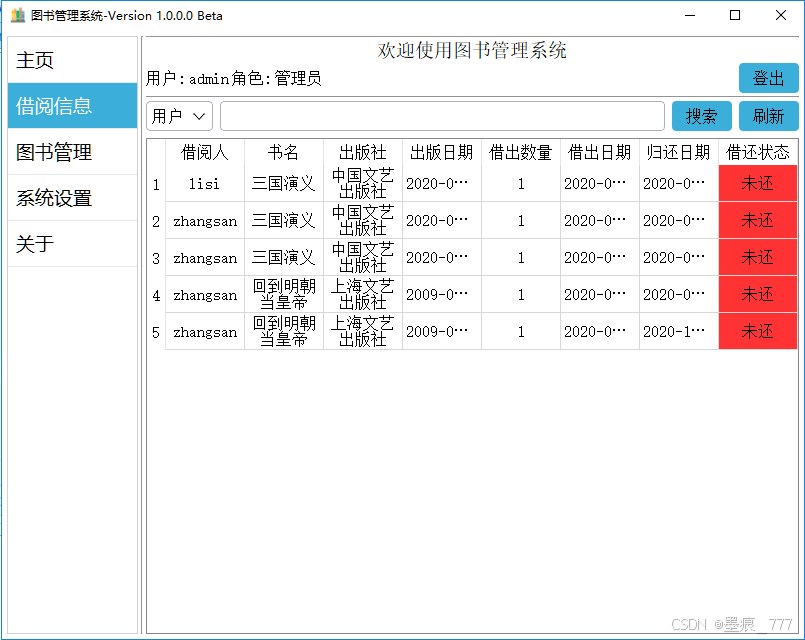Image resolution: width=805 pixels, height=640 pixels.
Task: Click the 书名 column header
Action: point(284,152)
